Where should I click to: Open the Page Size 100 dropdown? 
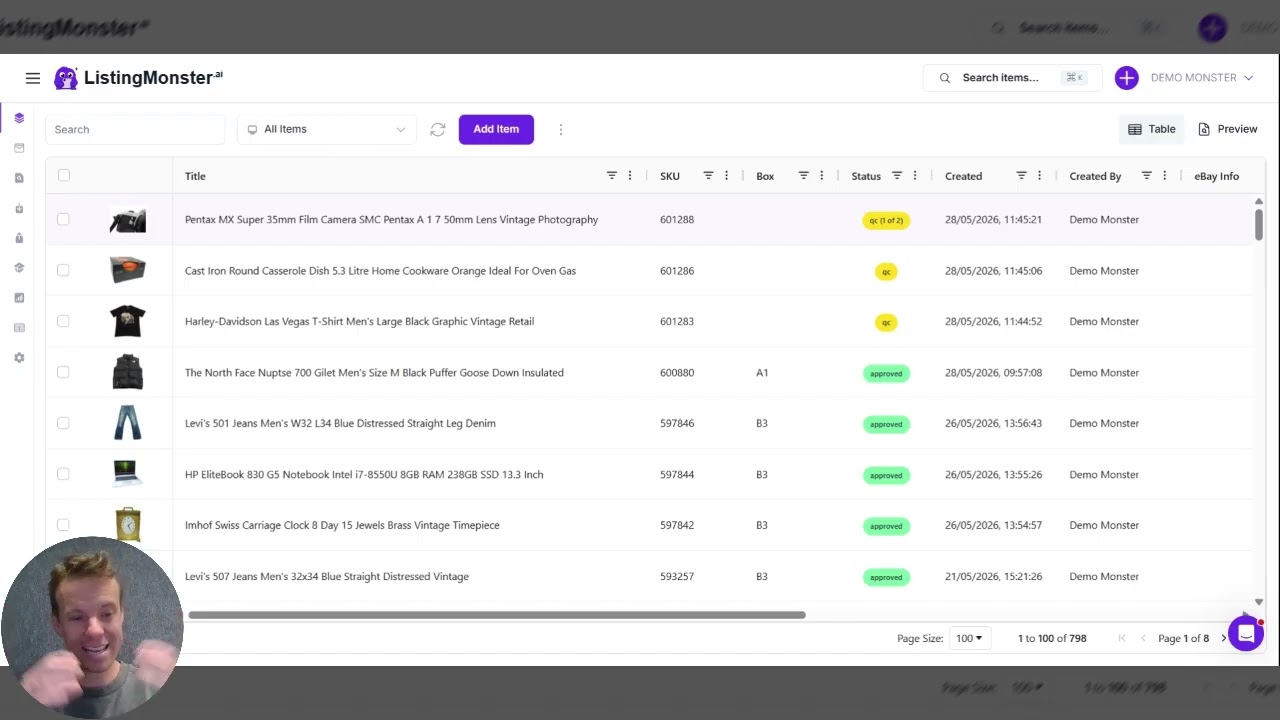tap(969, 638)
